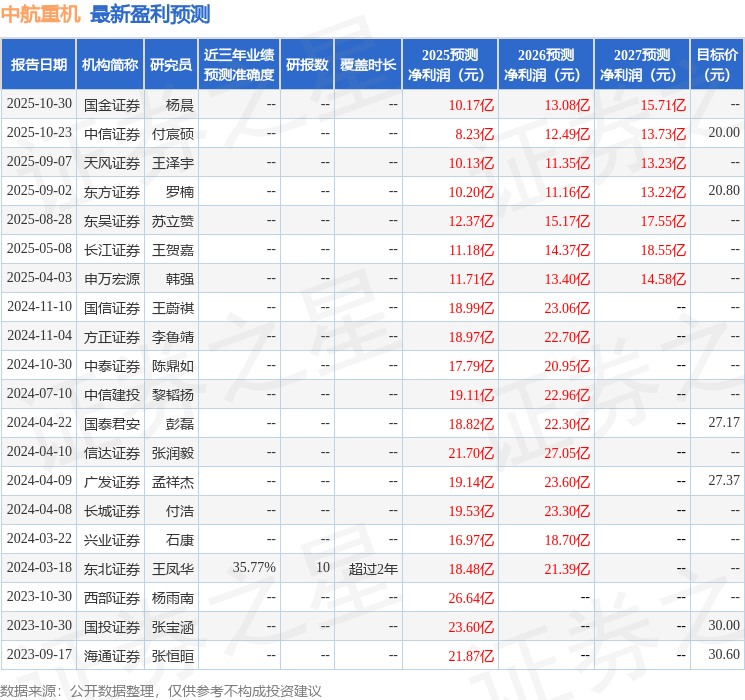Select the 报告日期 column header
745x700 pixels.
(39, 65)
